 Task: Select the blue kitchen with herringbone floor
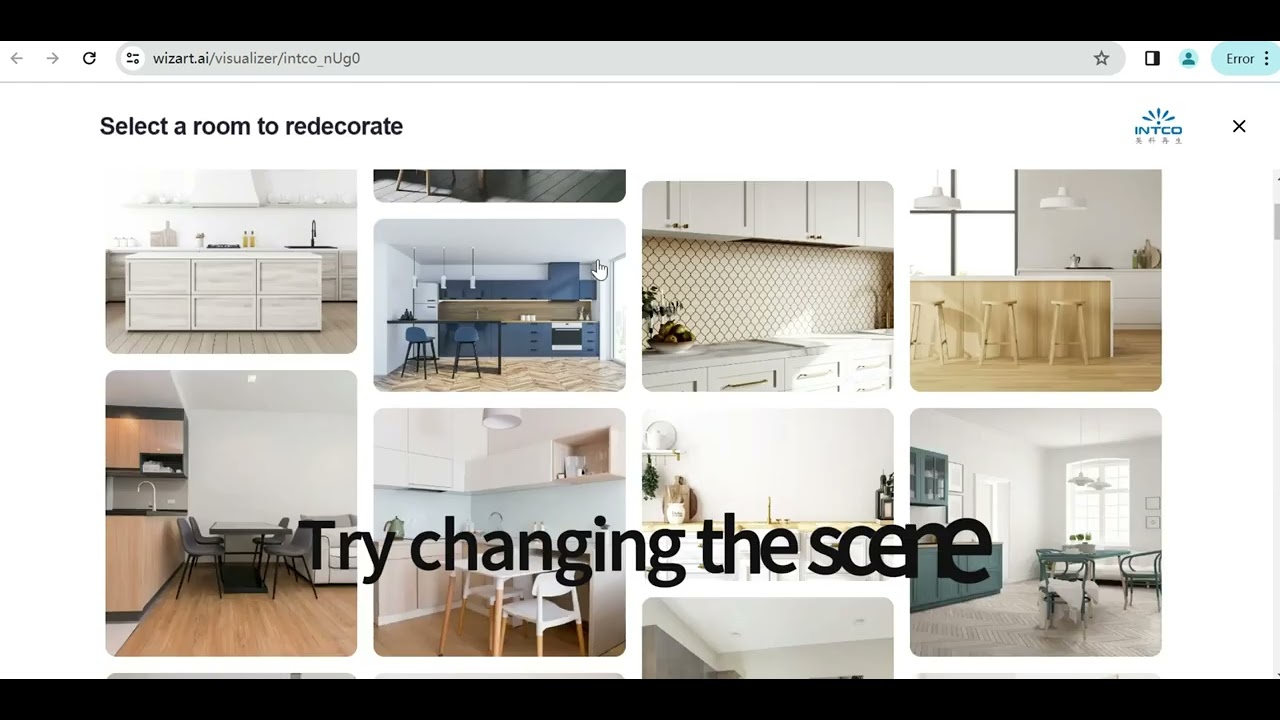click(499, 305)
